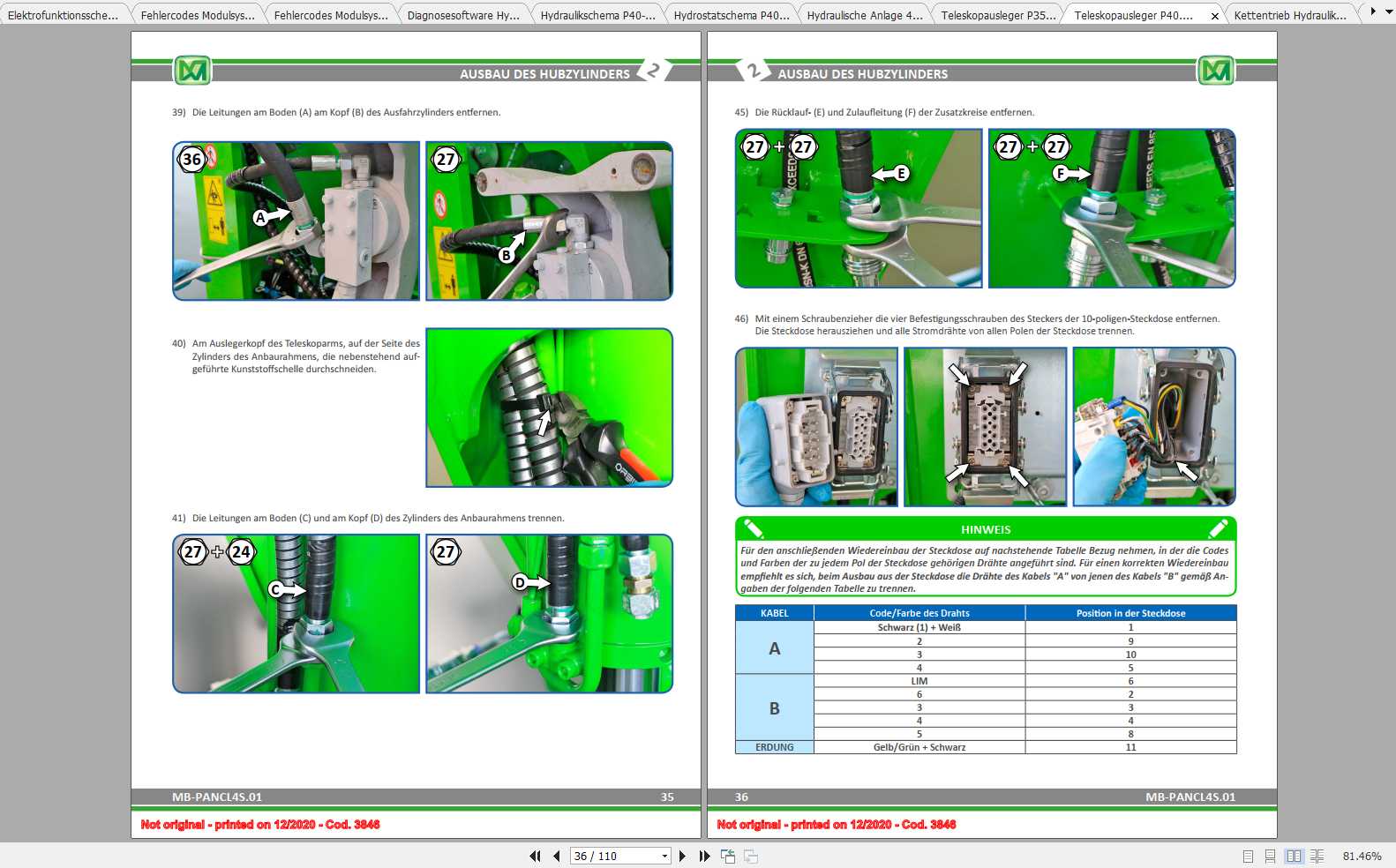The height and width of the screenshot is (868, 1396).
Task: Click the photo showing supply line F
Action: (x=1112, y=208)
